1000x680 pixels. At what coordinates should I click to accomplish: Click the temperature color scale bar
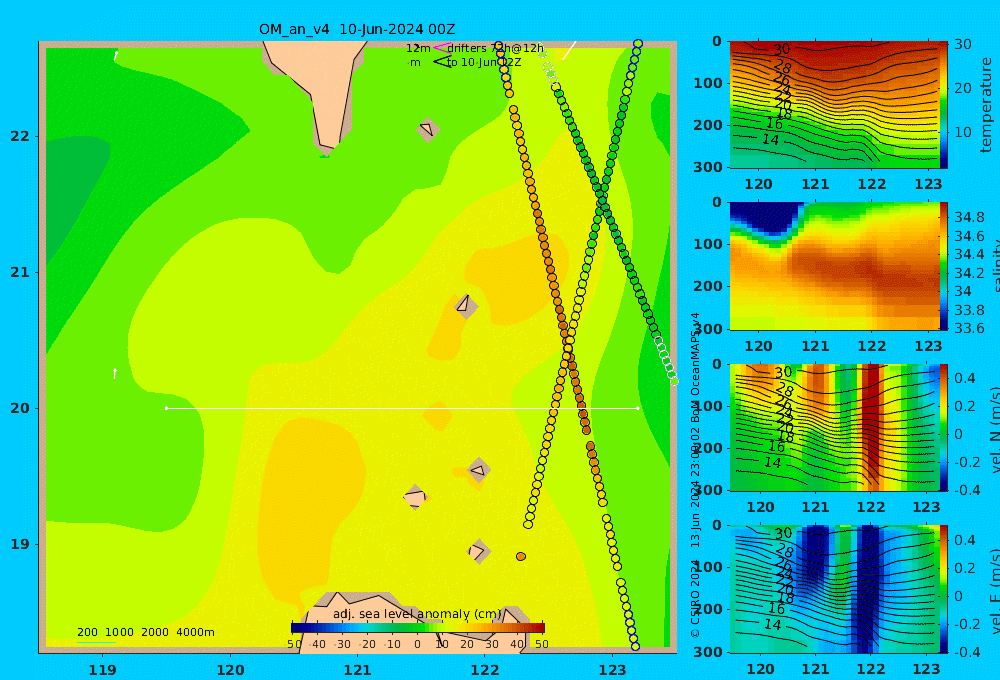pyautogui.click(x=944, y=105)
